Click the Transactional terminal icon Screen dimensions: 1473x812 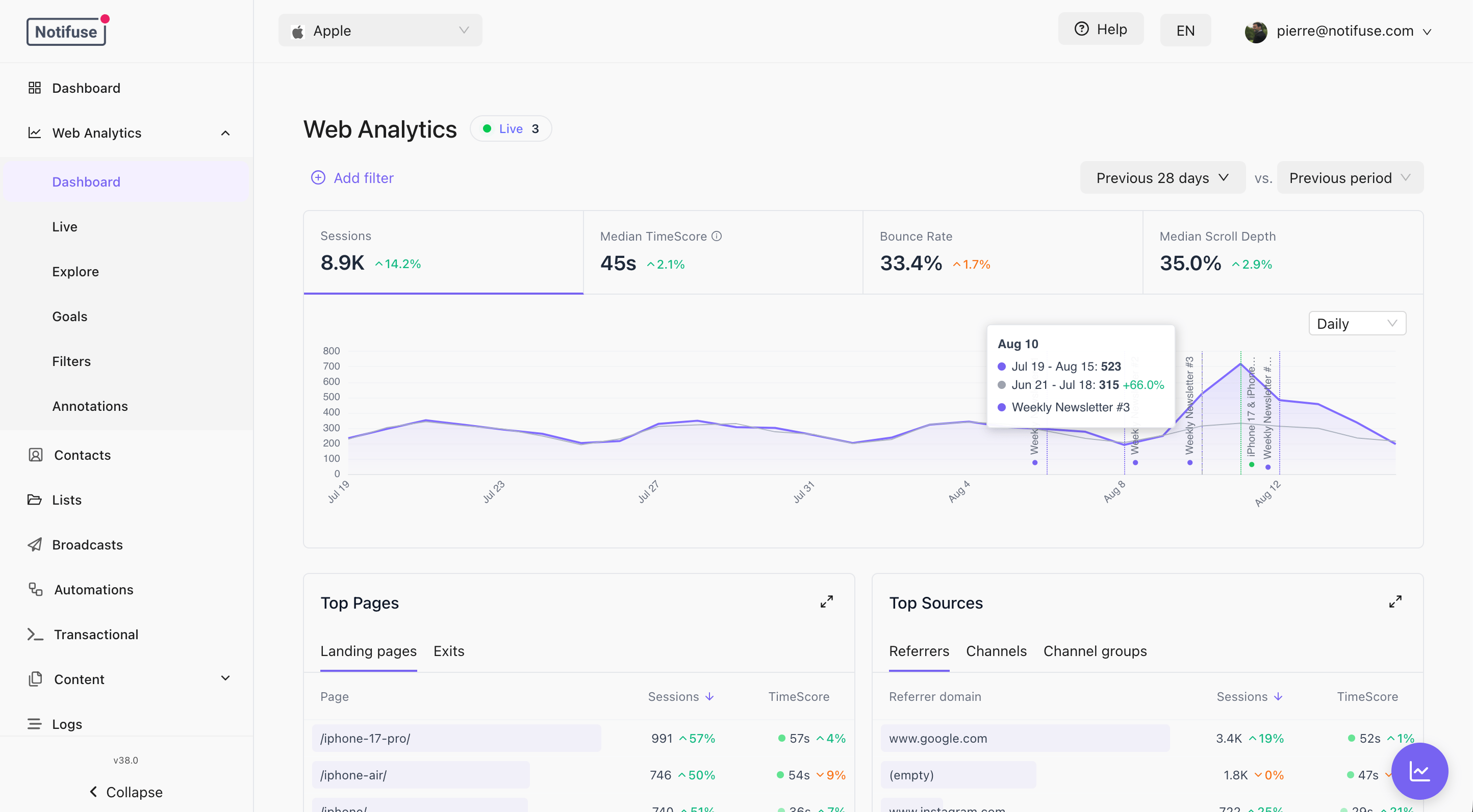pos(36,634)
